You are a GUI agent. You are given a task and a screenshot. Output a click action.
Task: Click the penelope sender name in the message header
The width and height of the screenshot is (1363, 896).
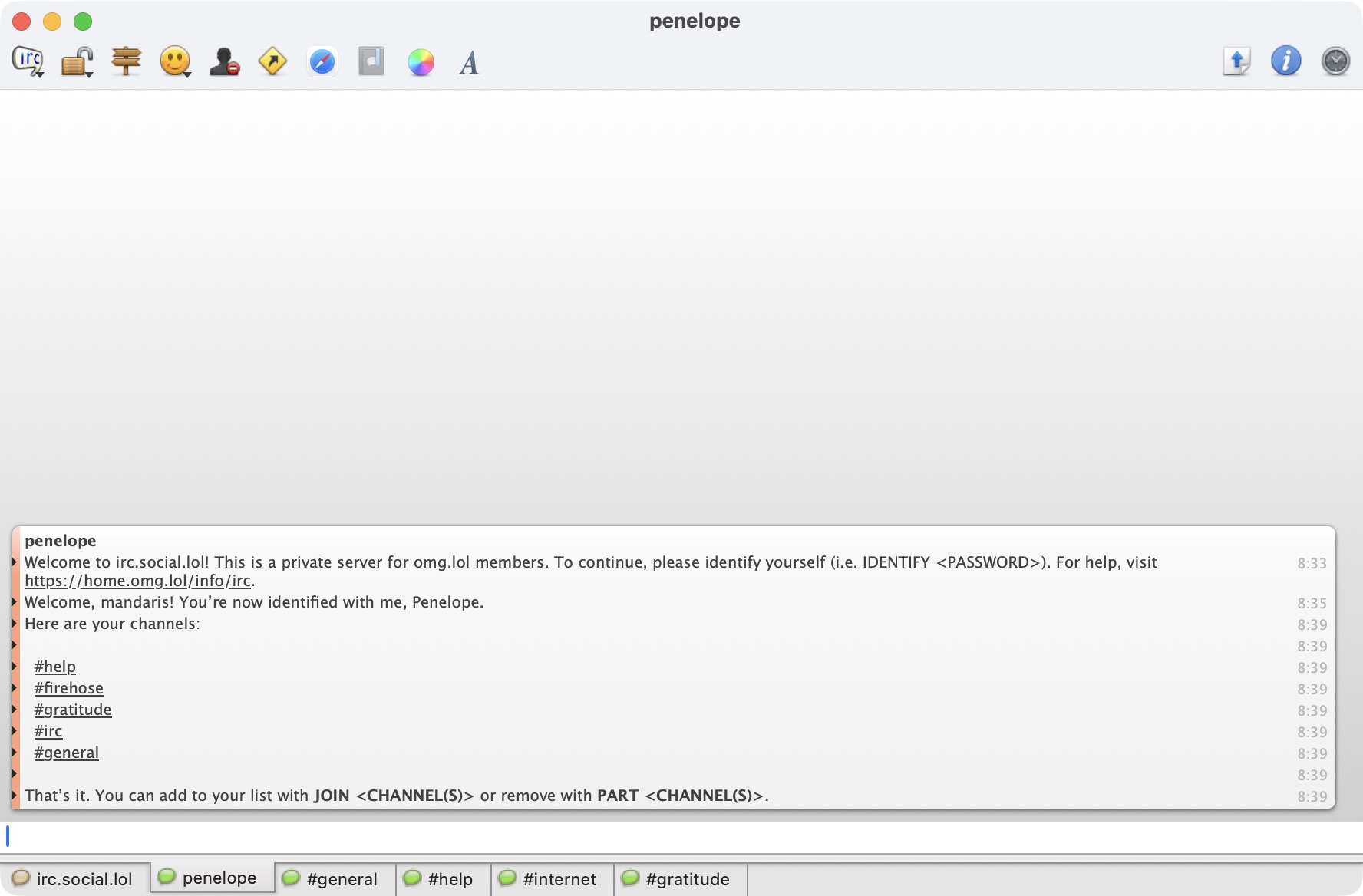click(61, 541)
